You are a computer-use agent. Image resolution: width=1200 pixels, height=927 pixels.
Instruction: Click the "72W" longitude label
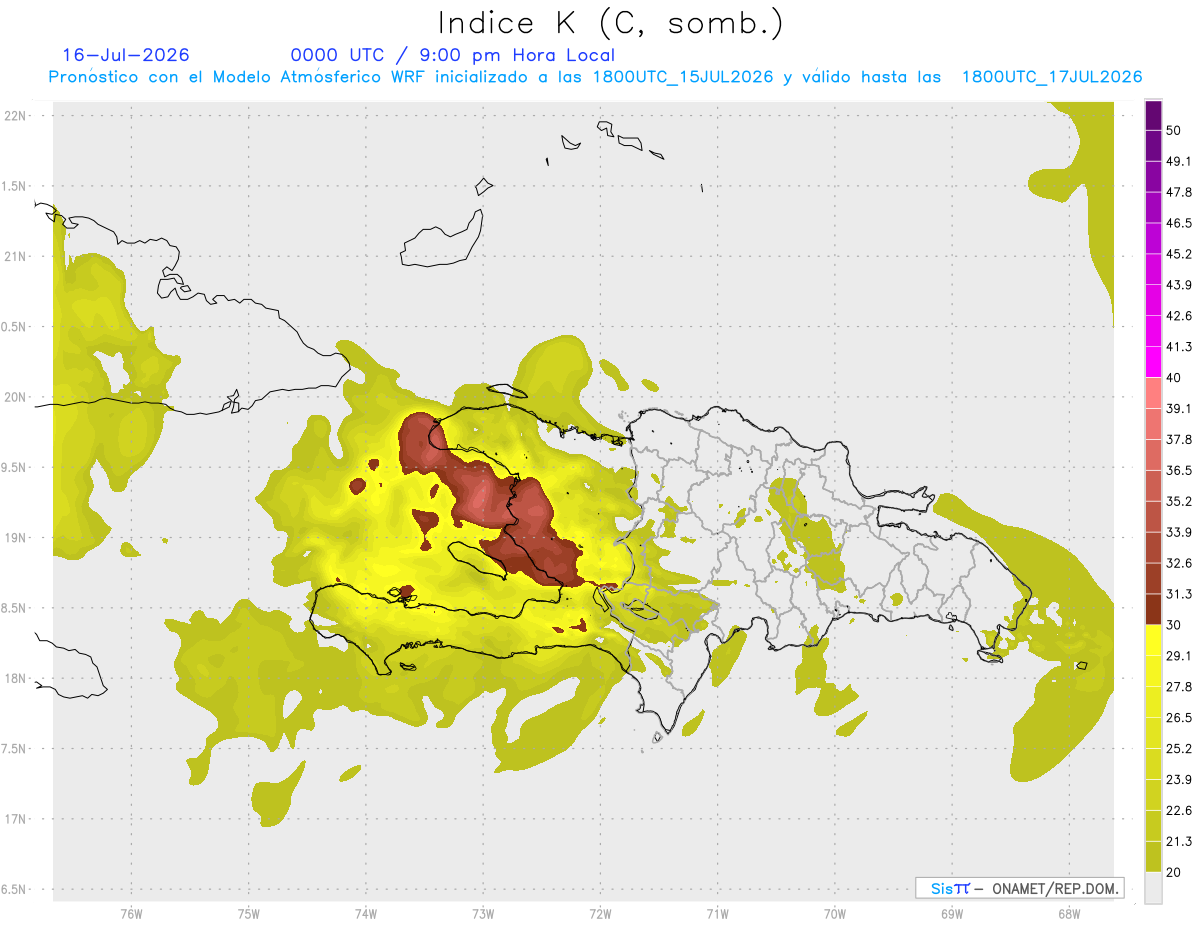(x=600, y=913)
